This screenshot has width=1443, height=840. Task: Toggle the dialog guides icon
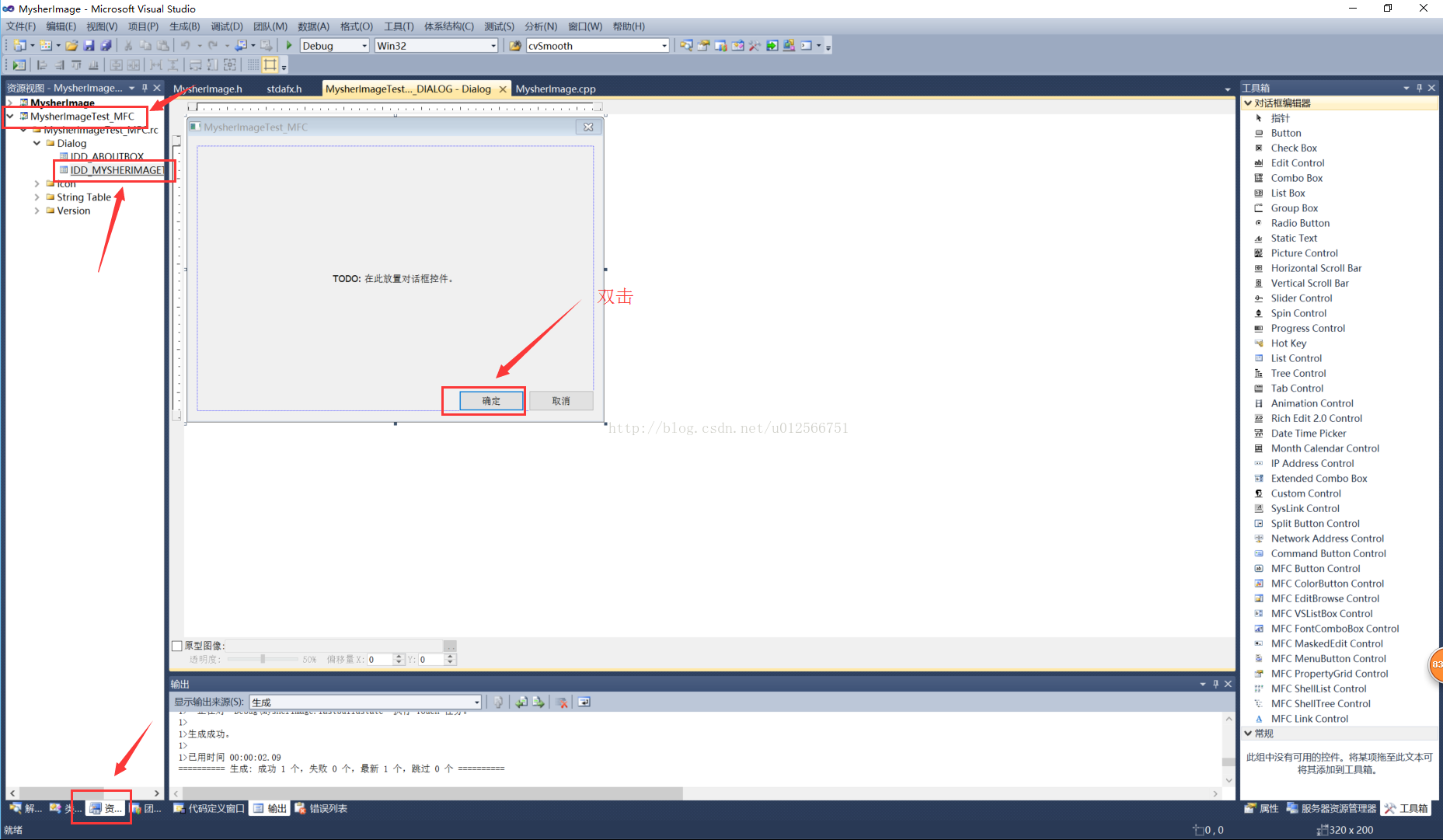(x=270, y=65)
